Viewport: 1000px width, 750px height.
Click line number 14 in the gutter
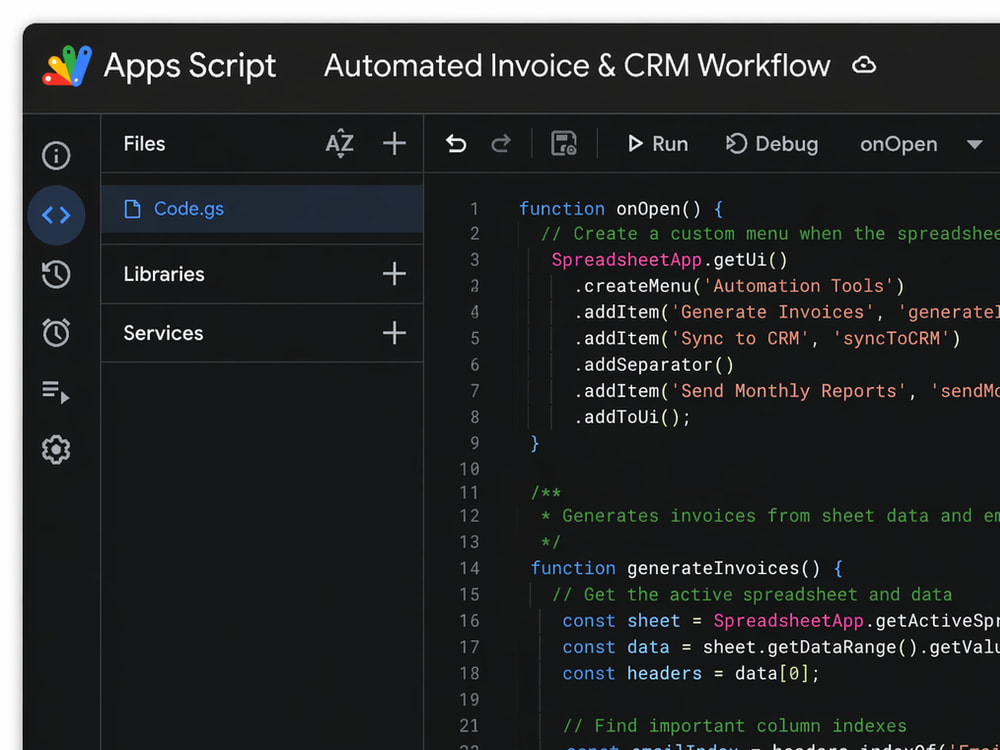[x=469, y=568]
